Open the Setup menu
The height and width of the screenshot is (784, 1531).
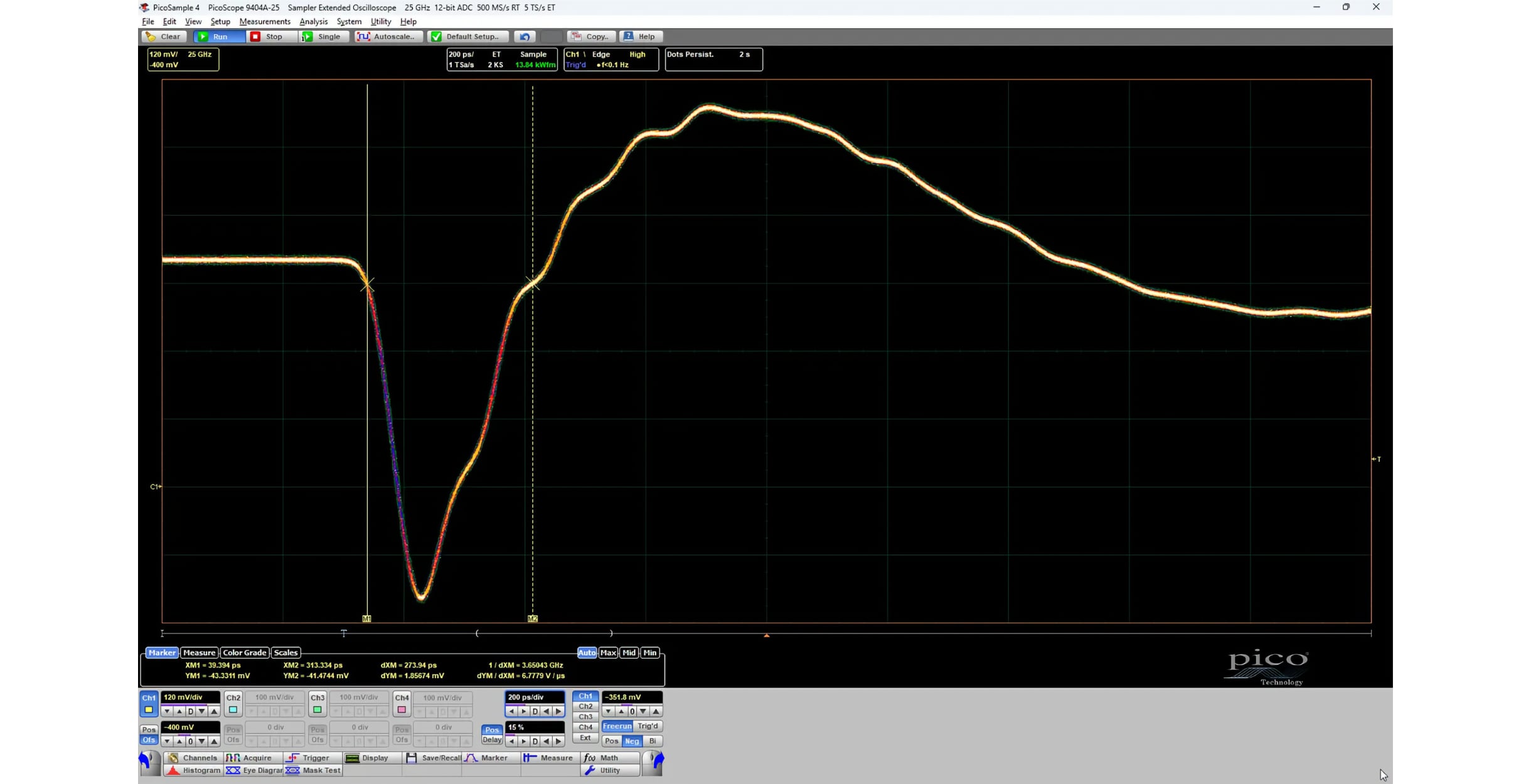(x=220, y=21)
